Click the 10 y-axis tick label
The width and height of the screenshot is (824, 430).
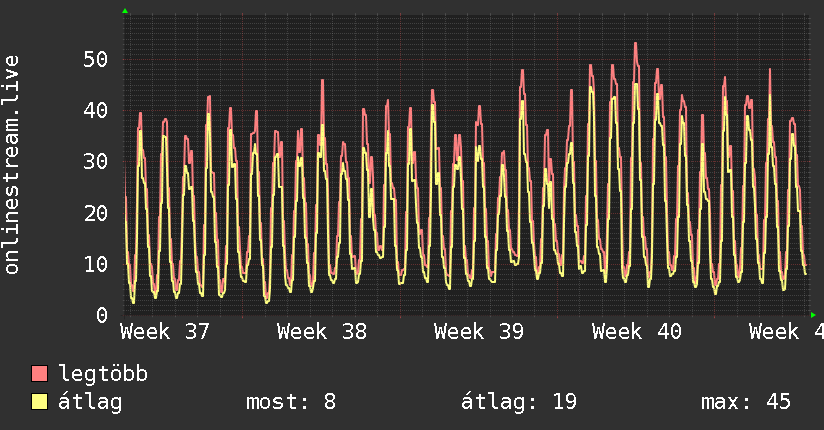96,264
